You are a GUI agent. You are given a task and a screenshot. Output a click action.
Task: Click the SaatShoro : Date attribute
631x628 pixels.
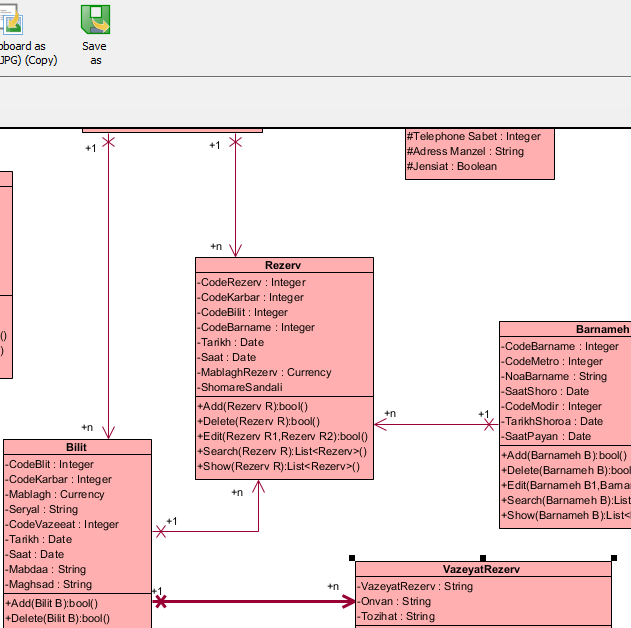tap(545, 391)
